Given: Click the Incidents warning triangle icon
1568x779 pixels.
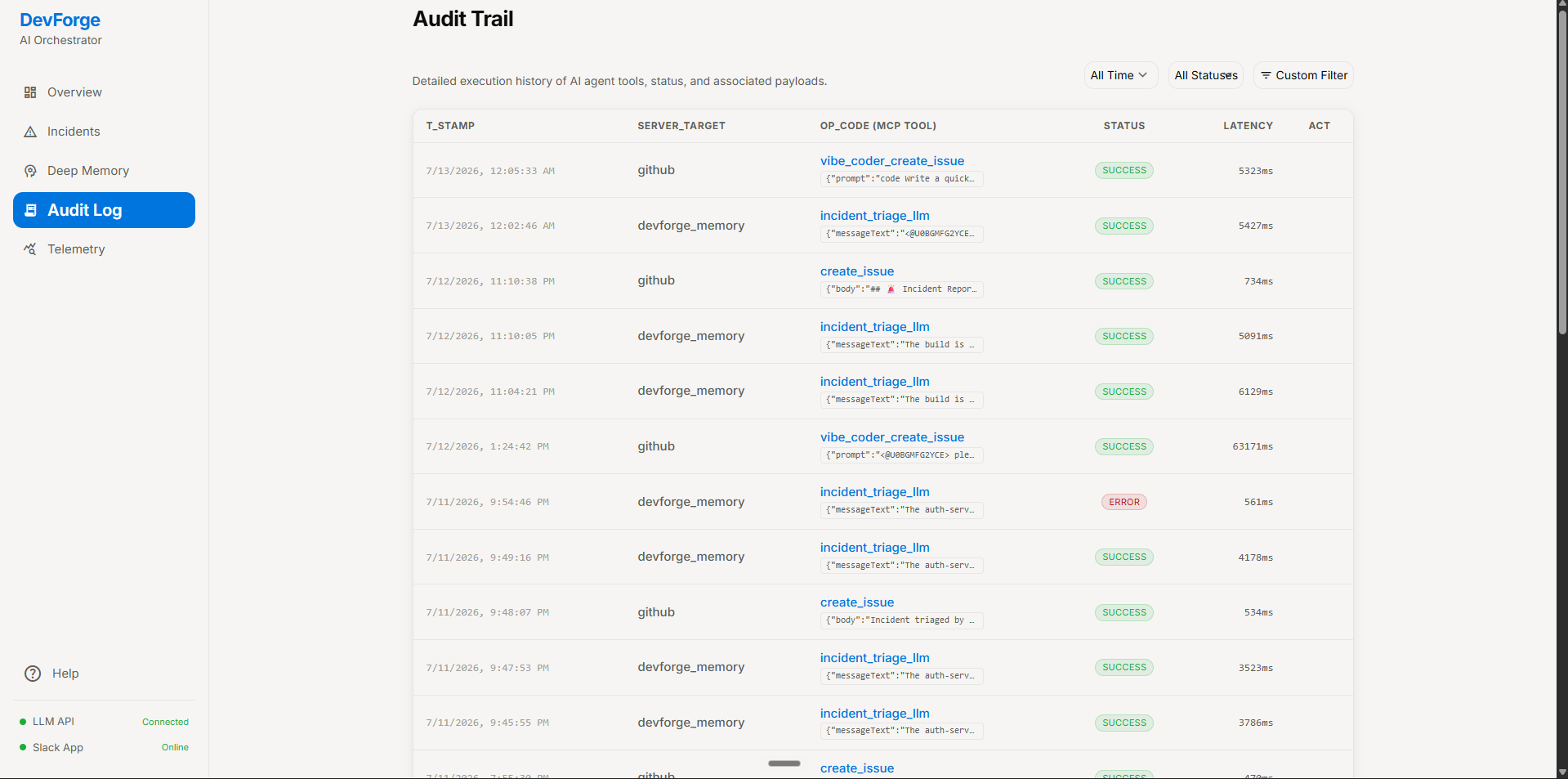Looking at the screenshot, I should pyautogui.click(x=30, y=132).
